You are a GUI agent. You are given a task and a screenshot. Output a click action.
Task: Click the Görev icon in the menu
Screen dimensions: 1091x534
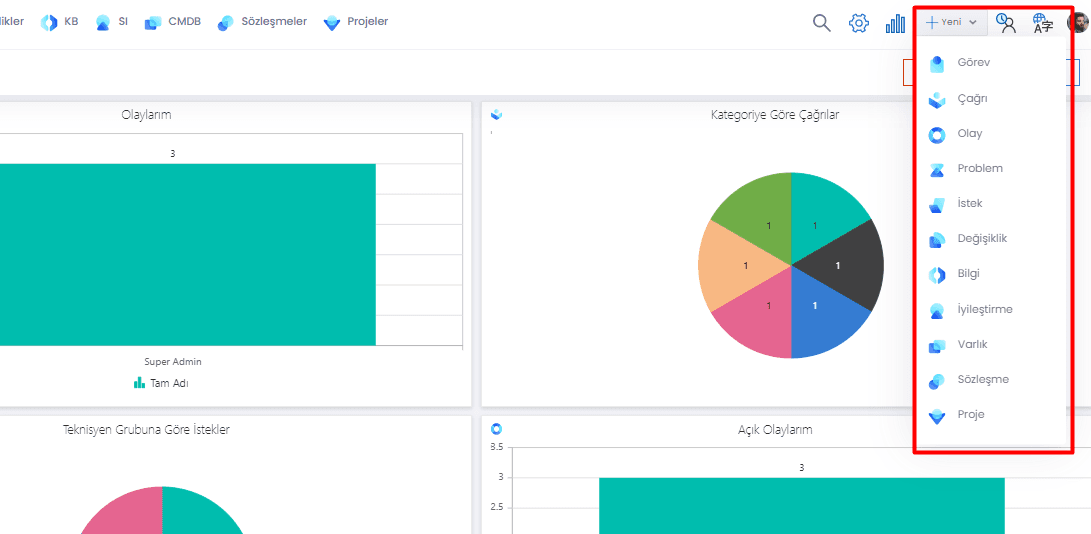click(x=937, y=64)
